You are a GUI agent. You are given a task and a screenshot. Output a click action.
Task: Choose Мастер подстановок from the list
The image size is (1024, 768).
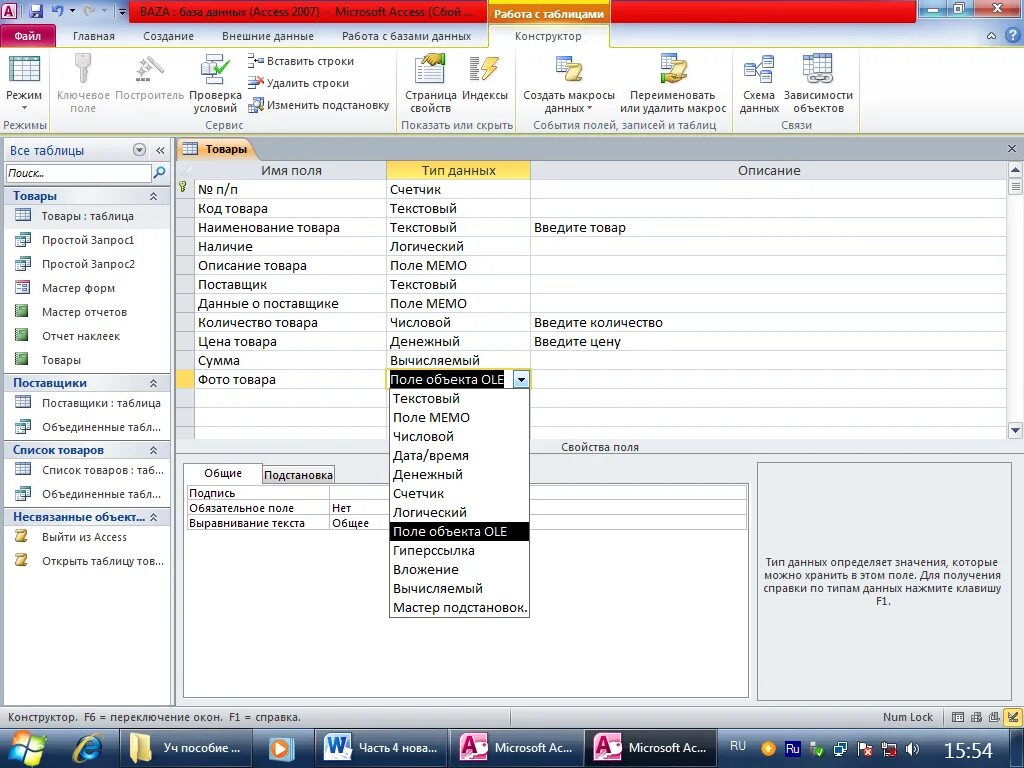click(459, 607)
